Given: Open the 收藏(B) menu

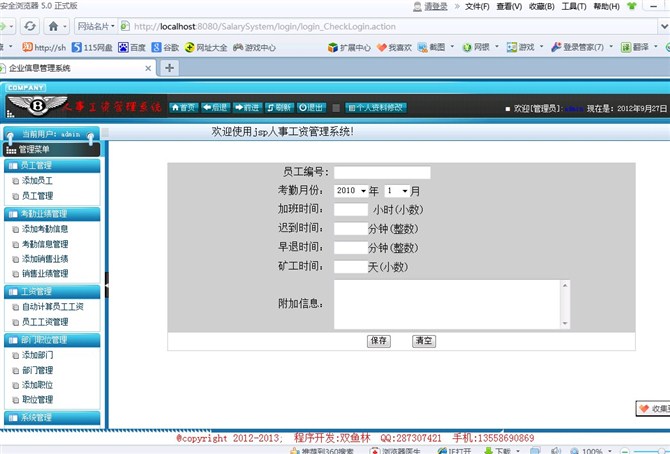Looking at the screenshot, I should click(541, 6).
